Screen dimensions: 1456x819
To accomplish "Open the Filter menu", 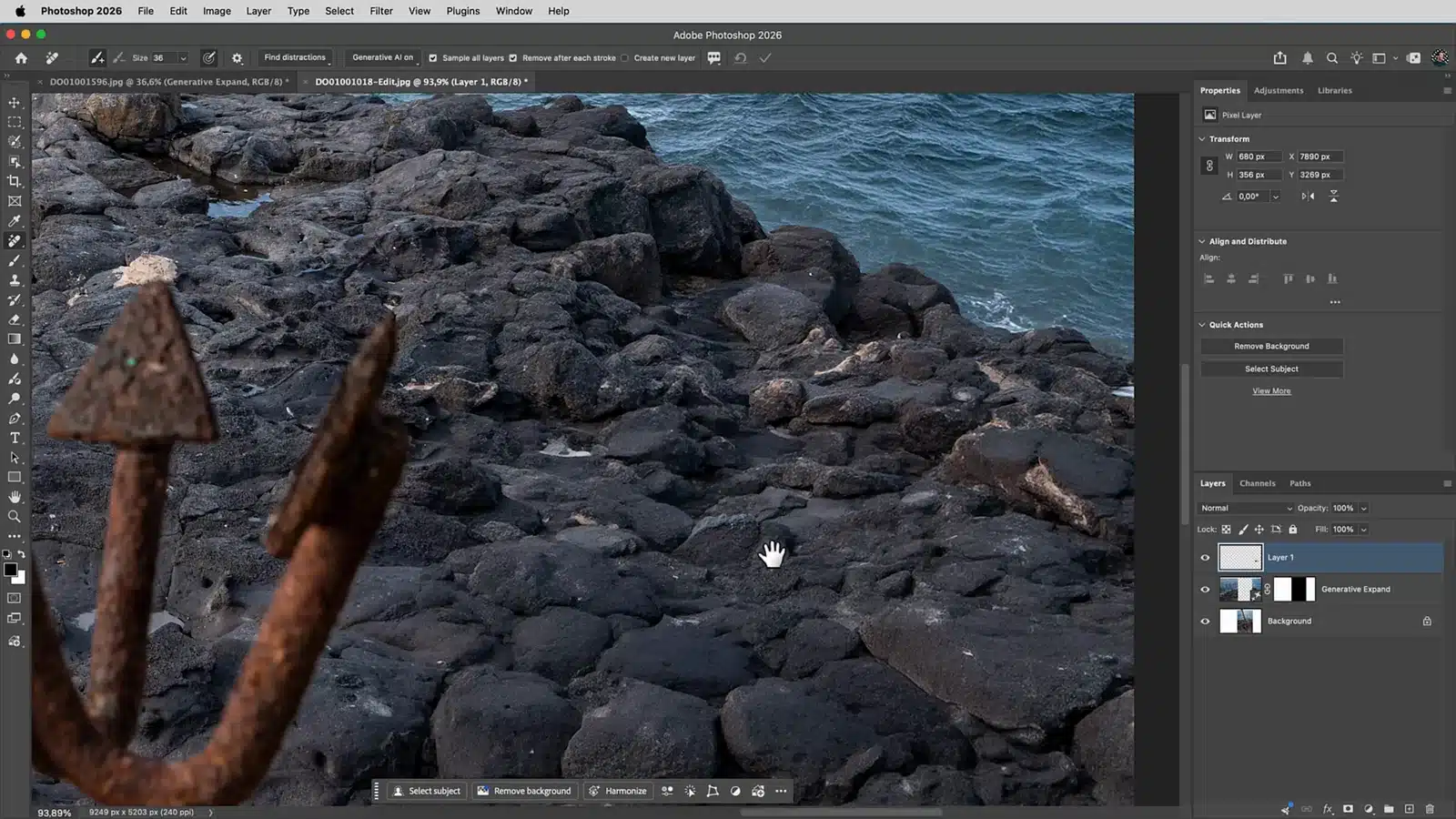I will [x=381, y=11].
